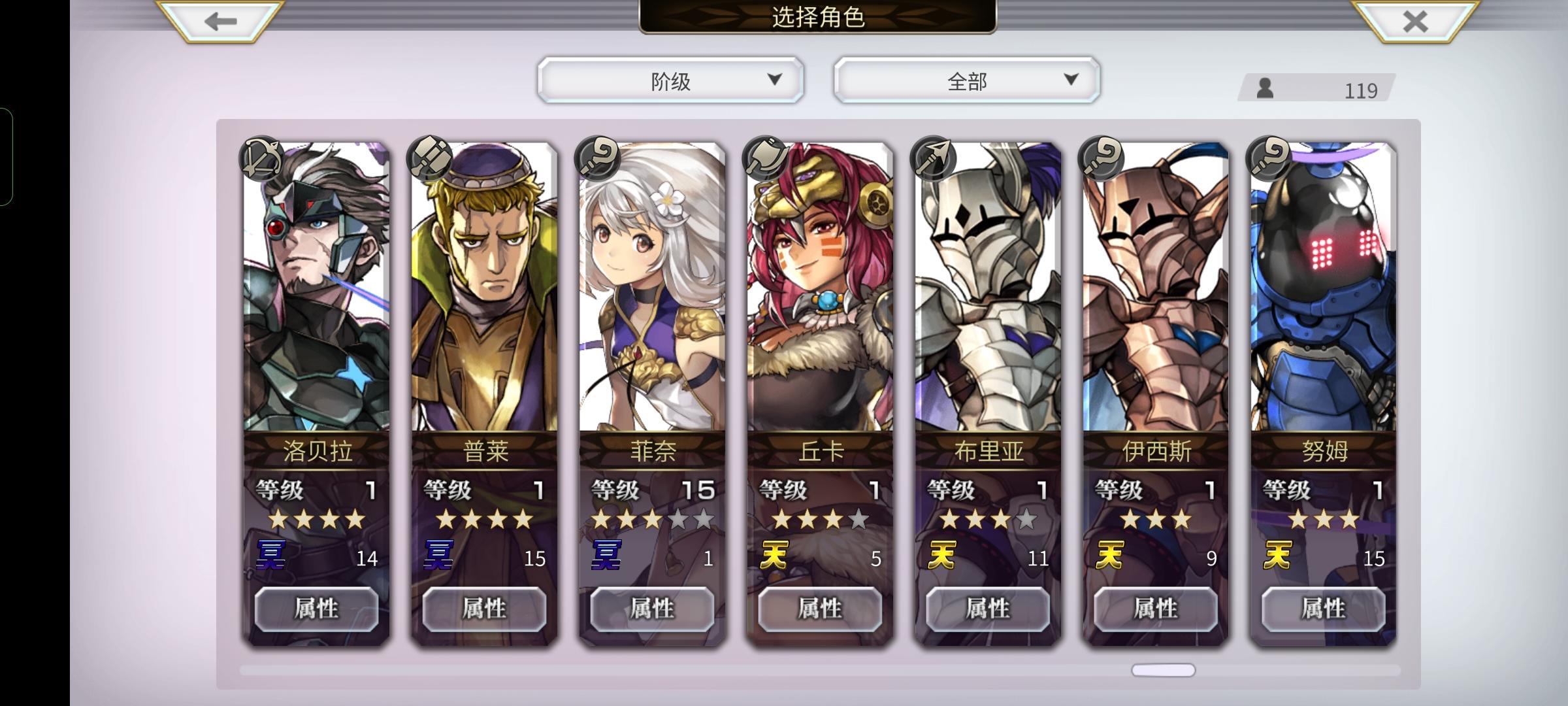The height and width of the screenshot is (706, 1568).
Task: Click the bow weapon icon on 洛贝拉
Action: [x=261, y=158]
